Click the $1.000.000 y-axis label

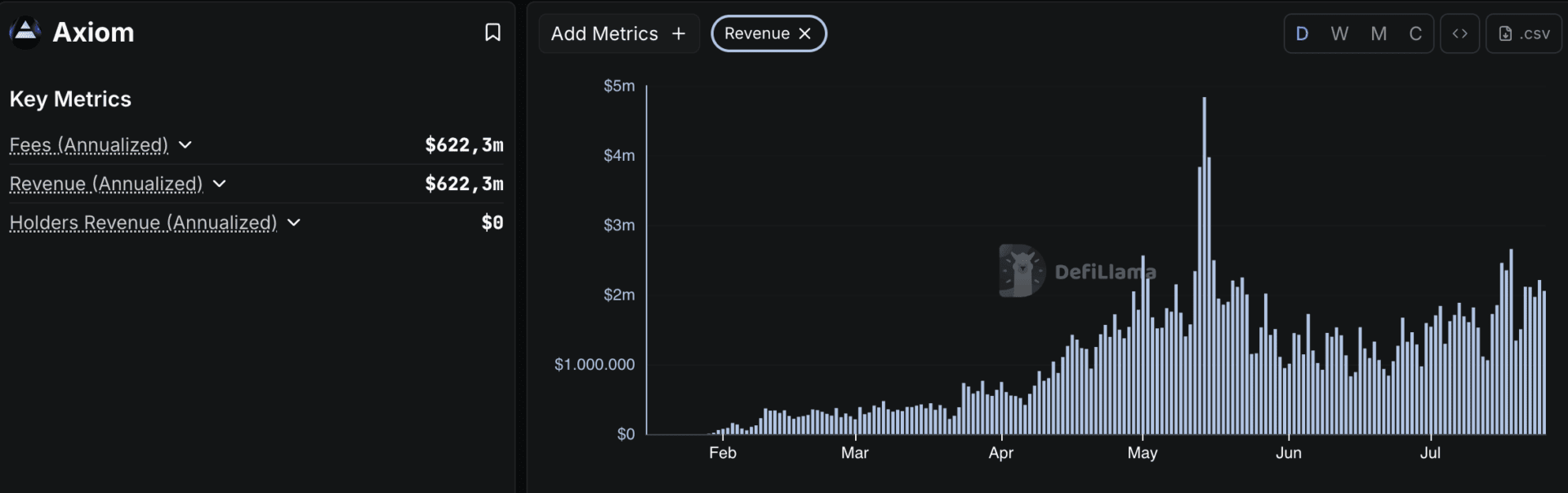click(595, 365)
